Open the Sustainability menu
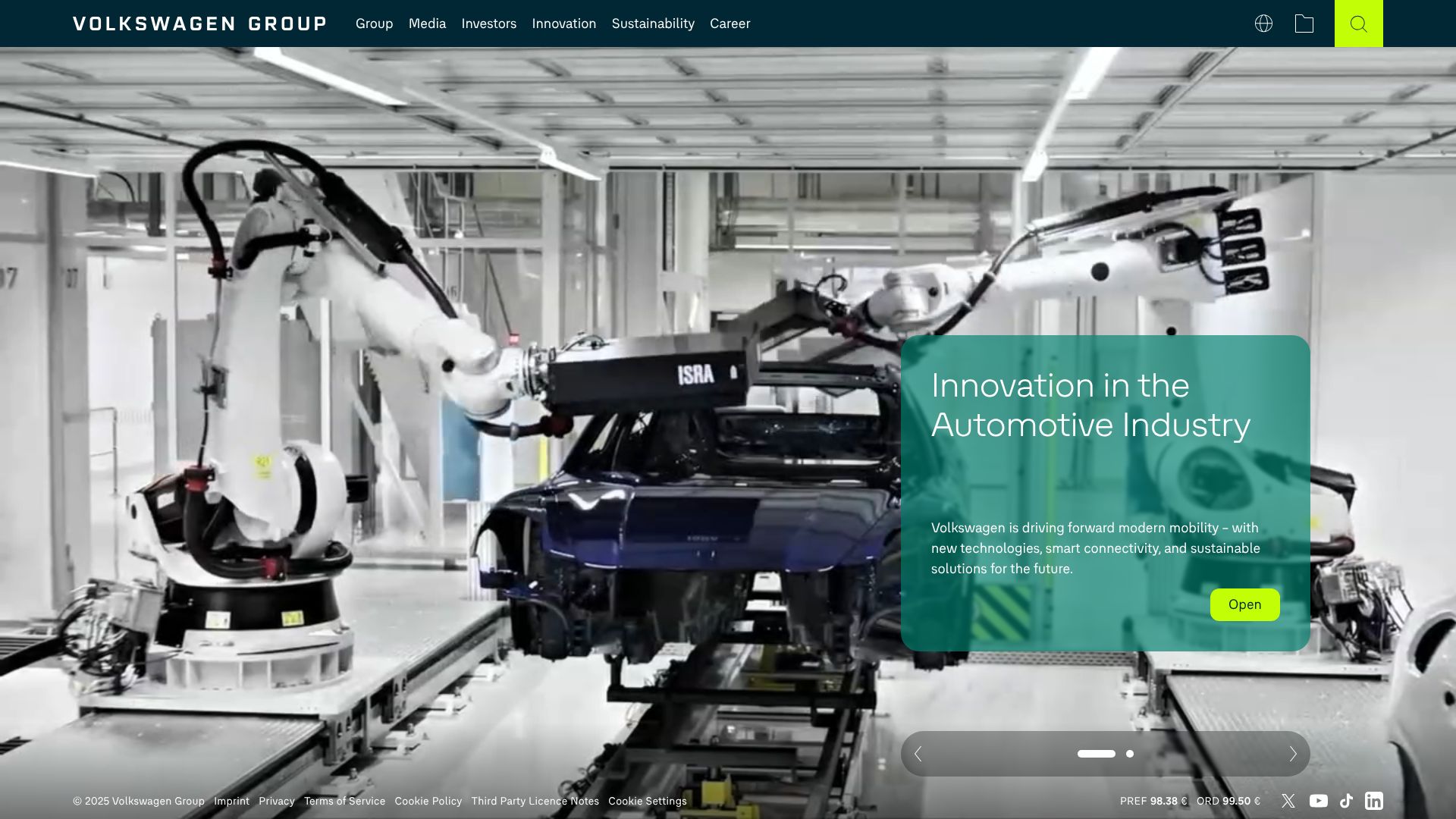Screen dimensions: 1456x819 tap(653, 24)
